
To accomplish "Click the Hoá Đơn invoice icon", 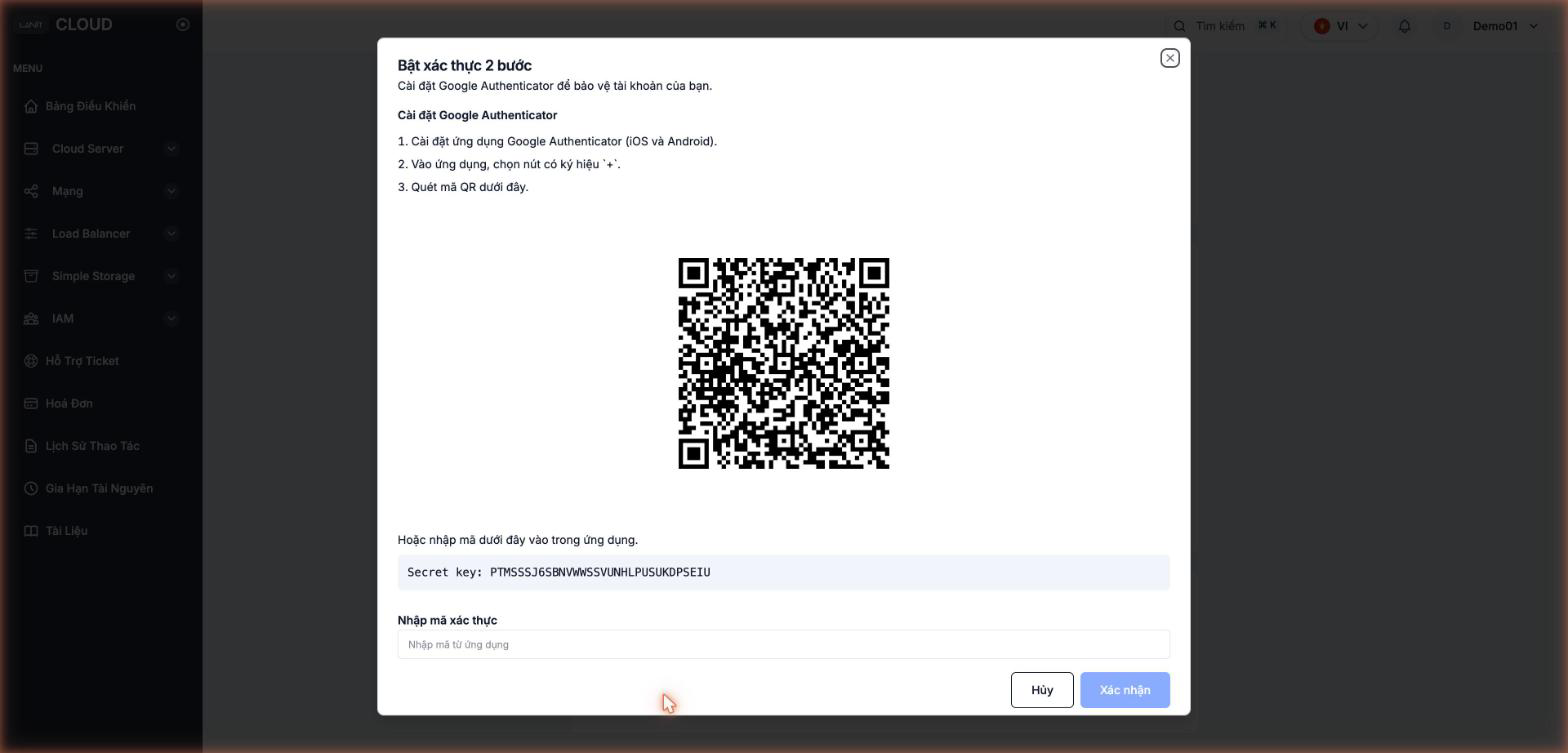I will click(x=31, y=404).
